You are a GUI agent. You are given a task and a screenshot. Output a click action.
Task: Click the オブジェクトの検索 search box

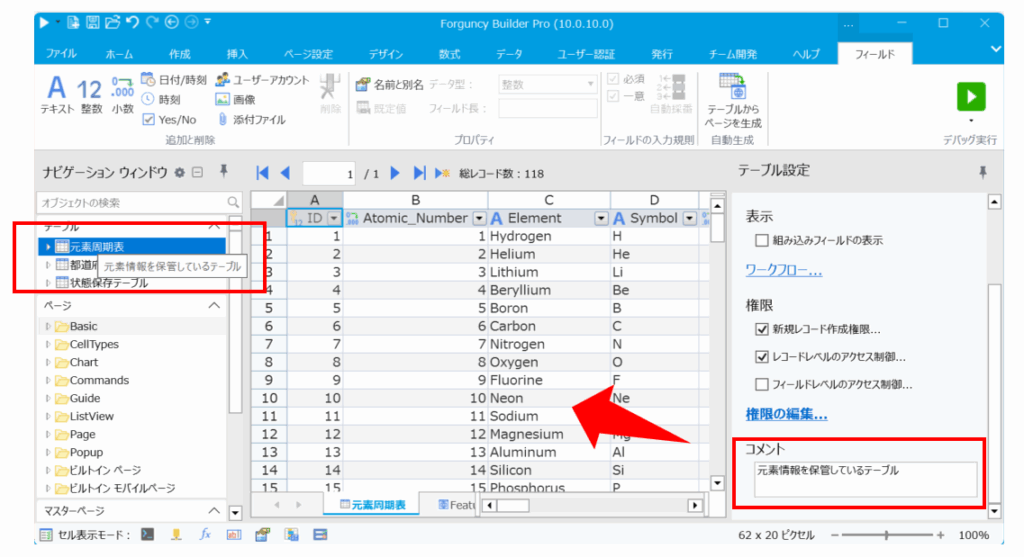[x=139, y=202]
